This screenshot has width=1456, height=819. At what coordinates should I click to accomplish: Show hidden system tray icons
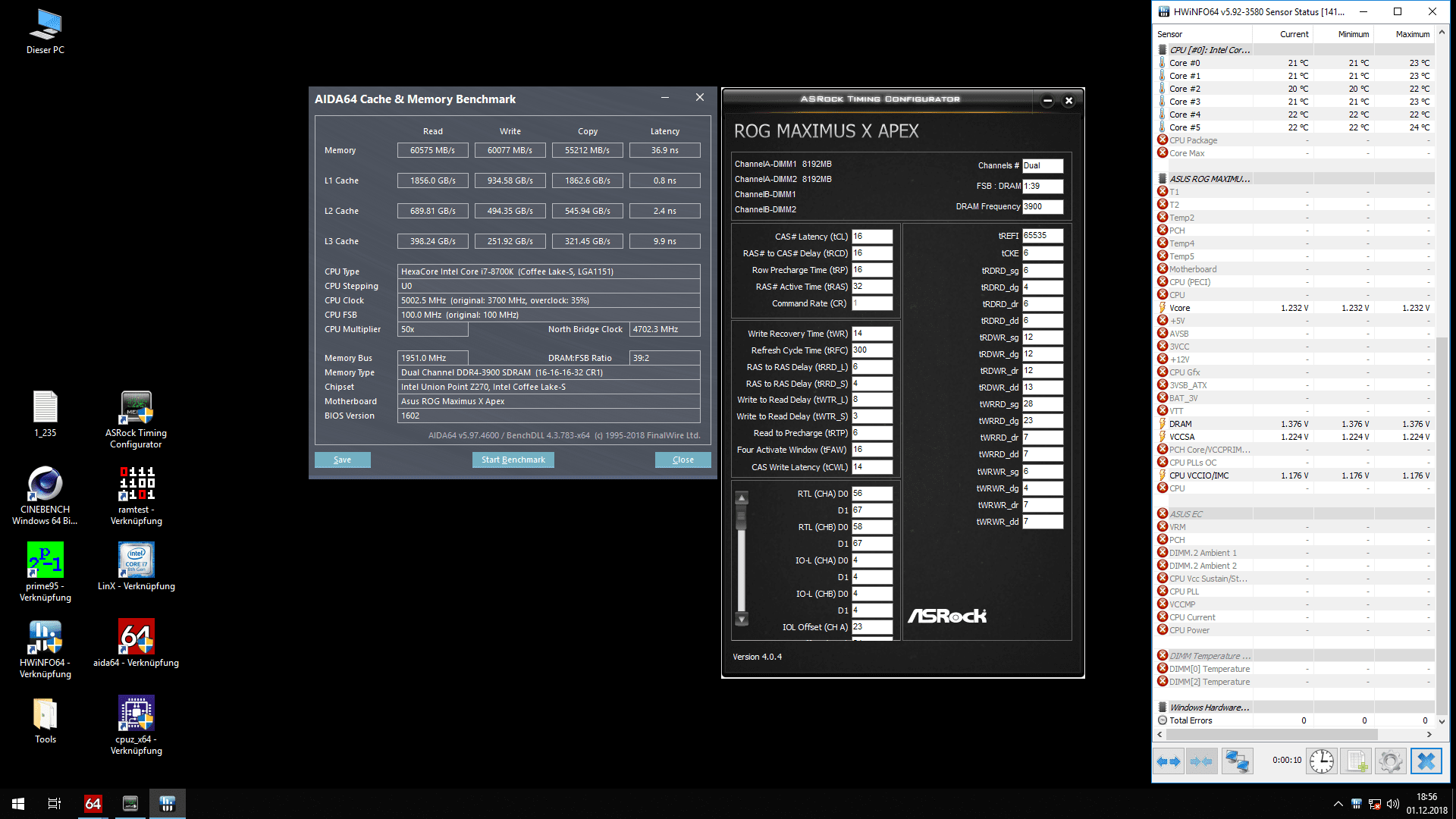click(x=1338, y=804)
